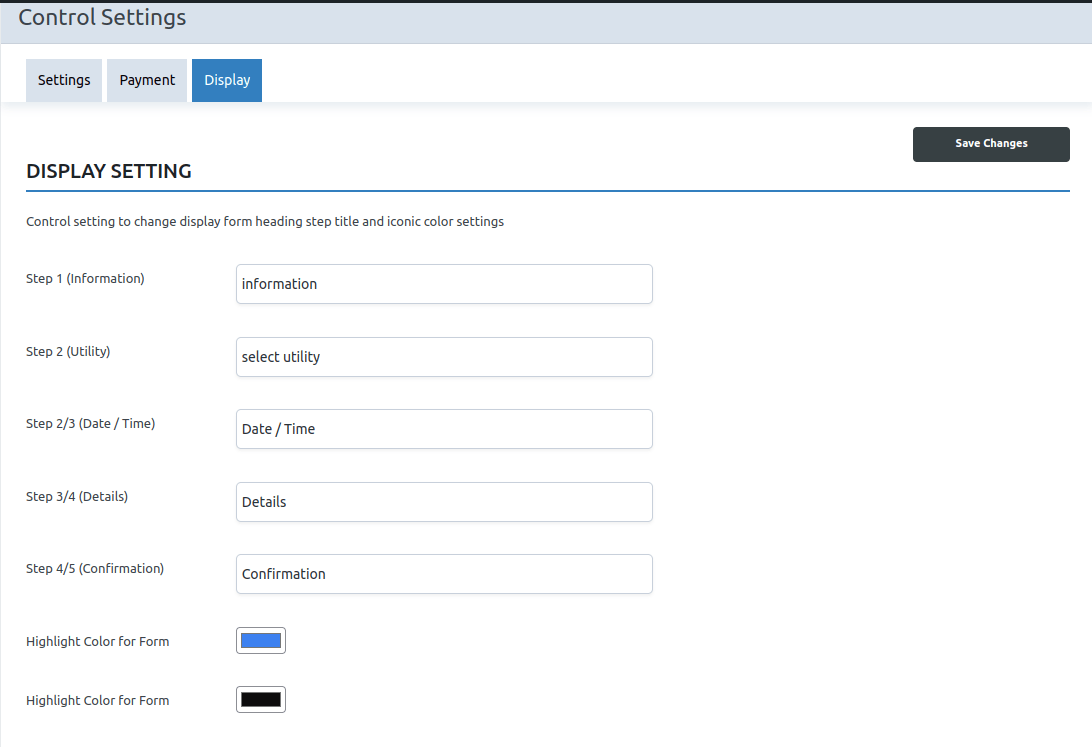Click the 'Step 4/5 (Confirmation)' label
Viewport: 1092px width, 747px height.
click(x=95, y=569)
